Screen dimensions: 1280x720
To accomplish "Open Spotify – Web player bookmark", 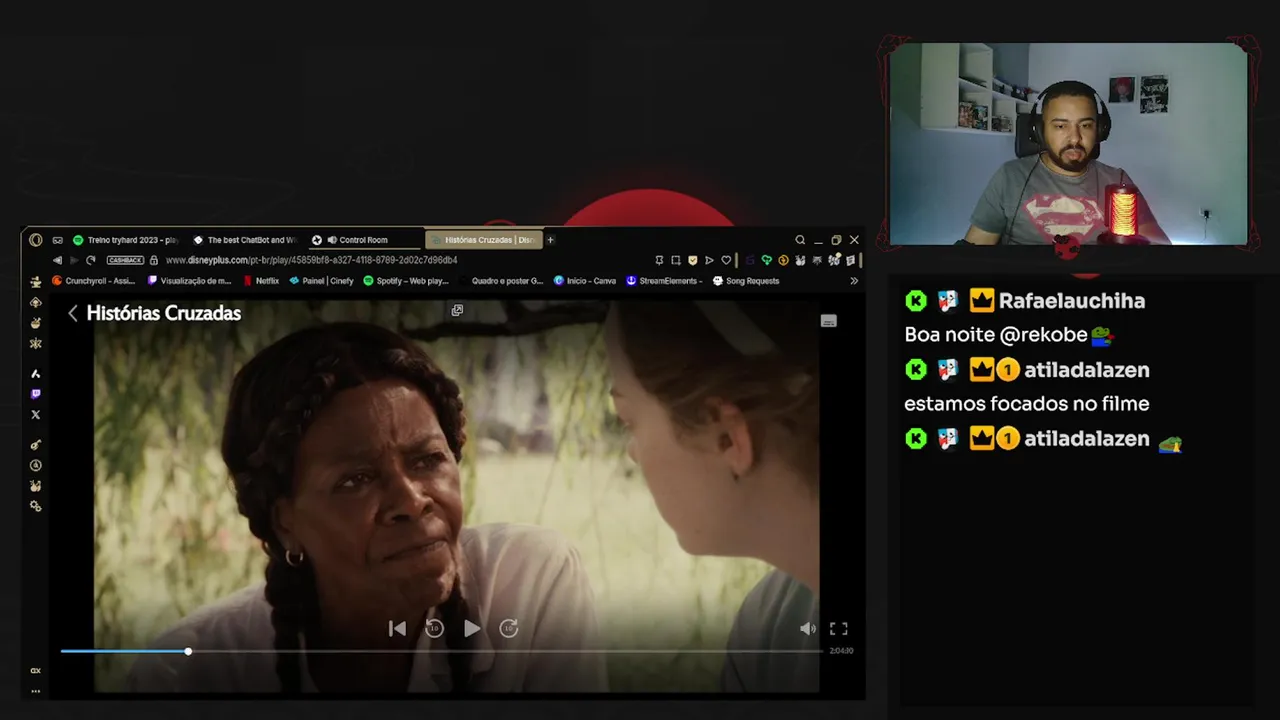I will coord(406,281).
